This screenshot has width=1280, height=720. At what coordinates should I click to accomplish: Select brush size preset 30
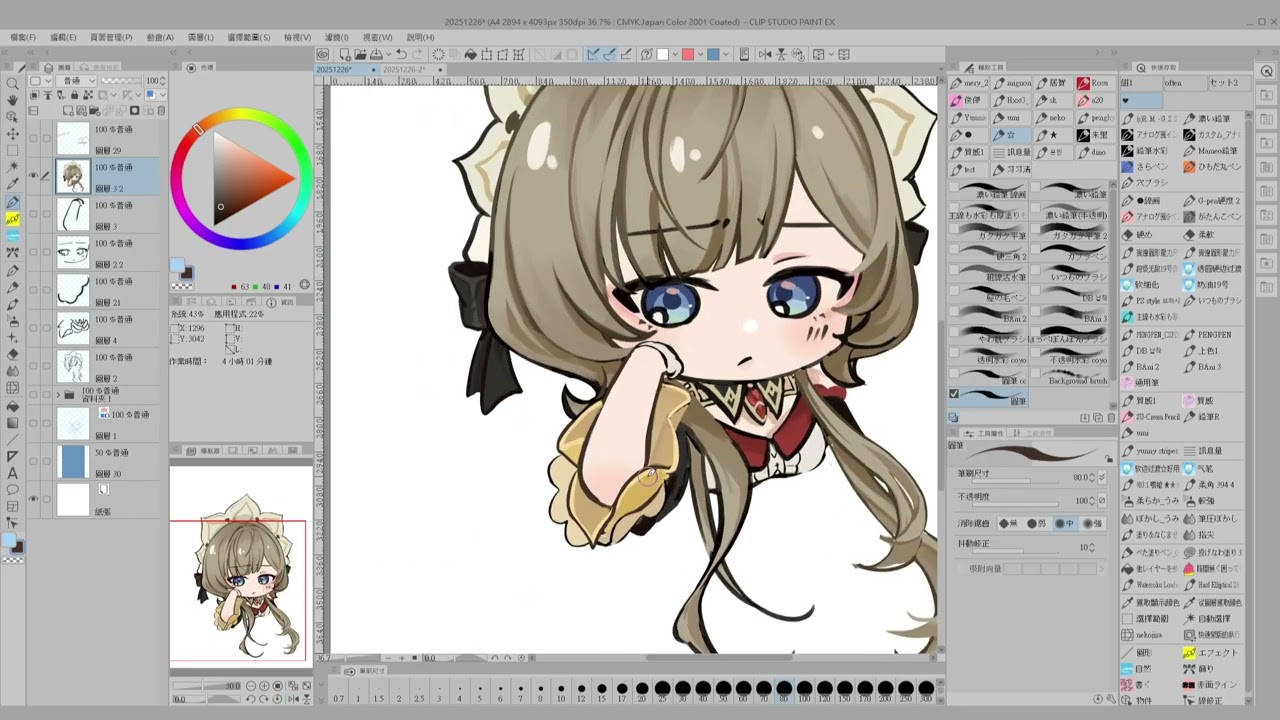[x=683, y=692]
